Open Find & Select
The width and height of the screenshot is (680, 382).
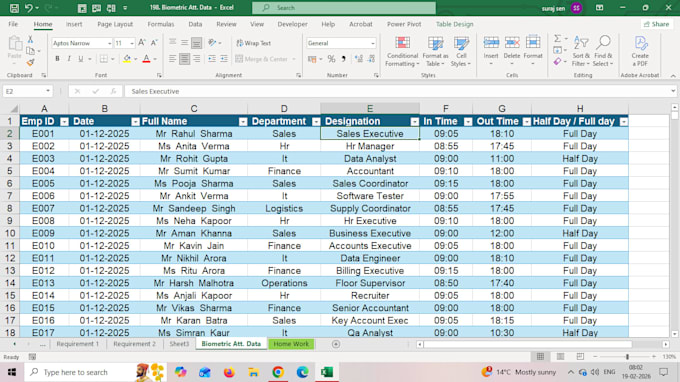[603, 52]
